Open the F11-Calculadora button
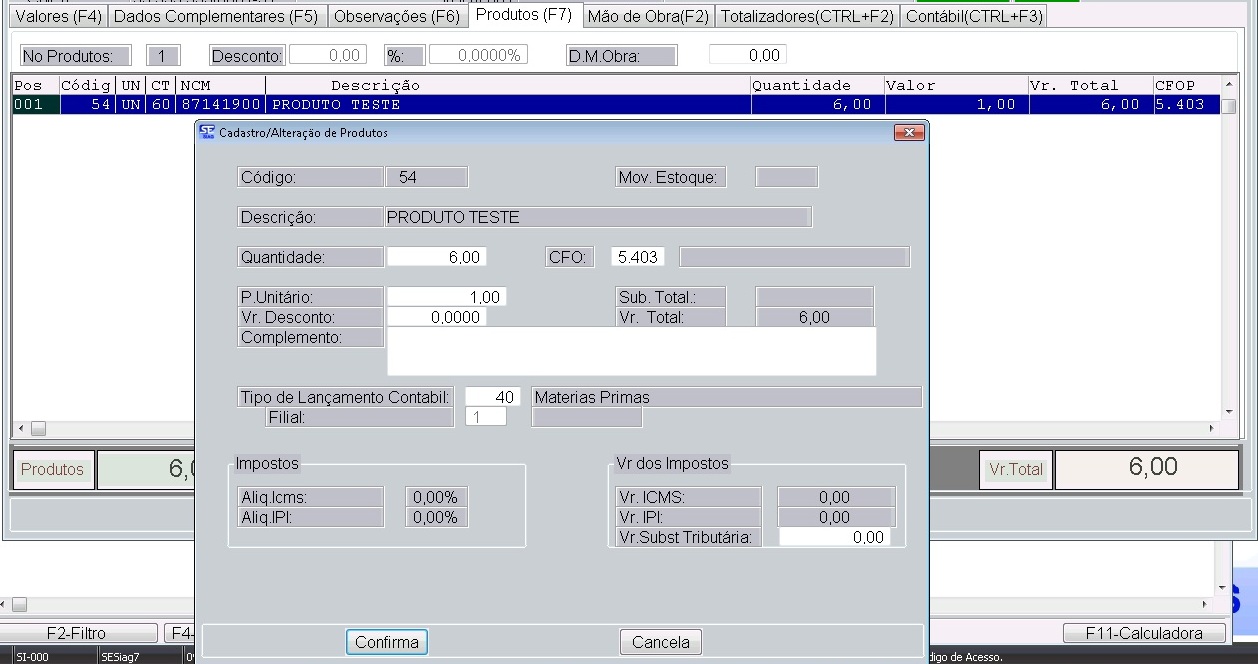1258x664 pixels. [1145, 633]
